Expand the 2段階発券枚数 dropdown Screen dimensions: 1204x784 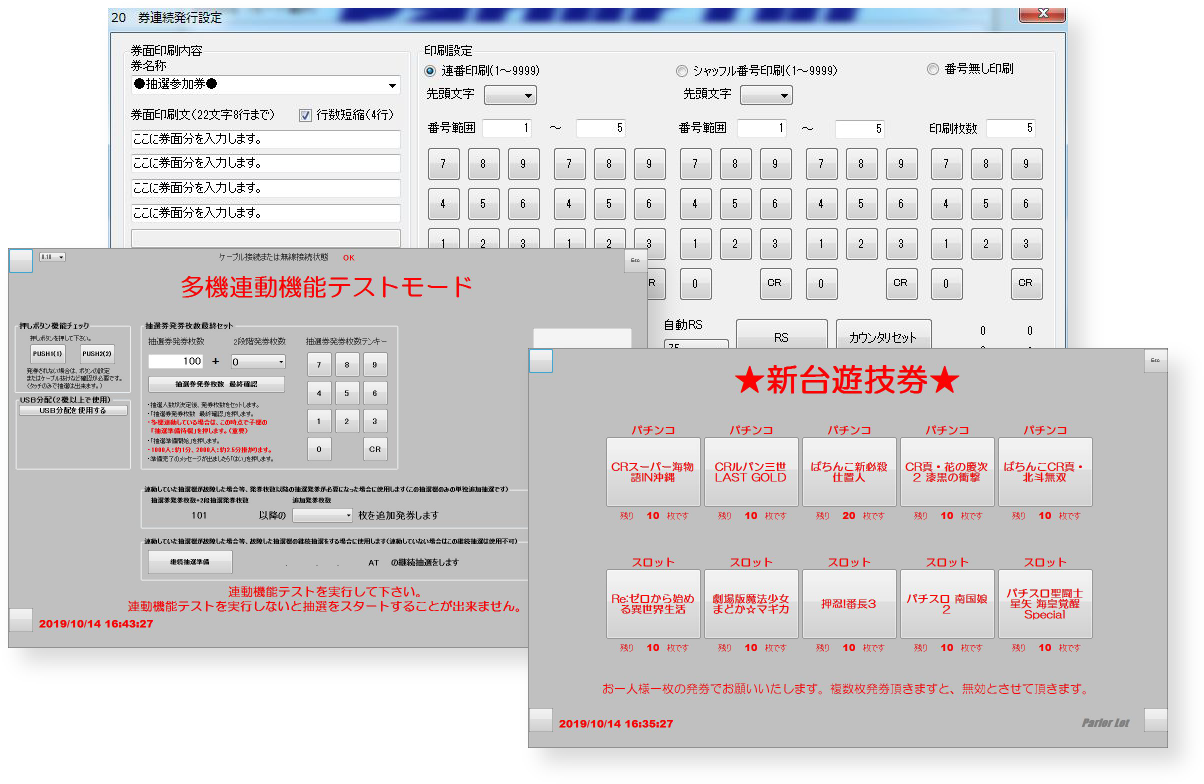(x=259, y=361)
